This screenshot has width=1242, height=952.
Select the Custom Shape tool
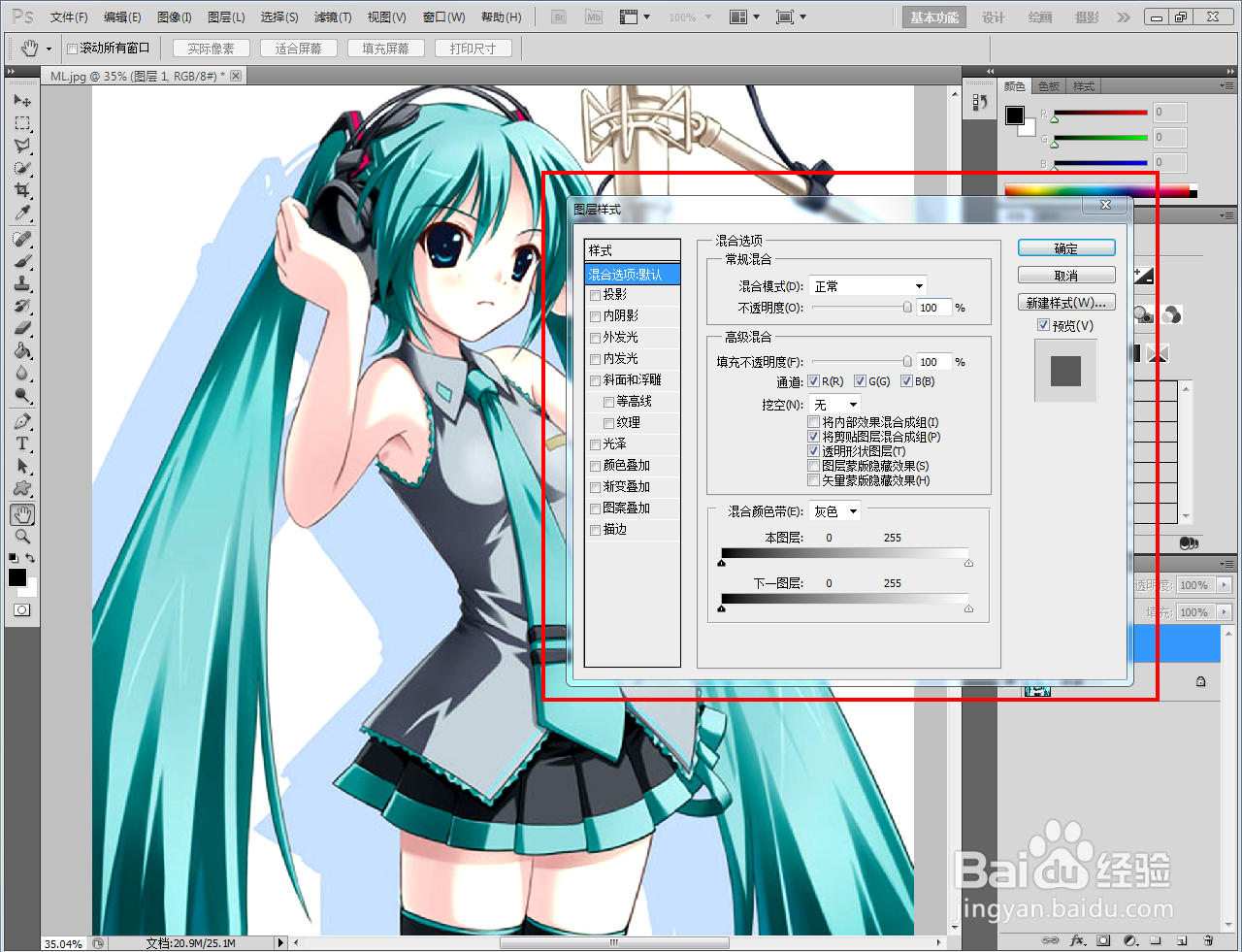click(x=21, y=488)
